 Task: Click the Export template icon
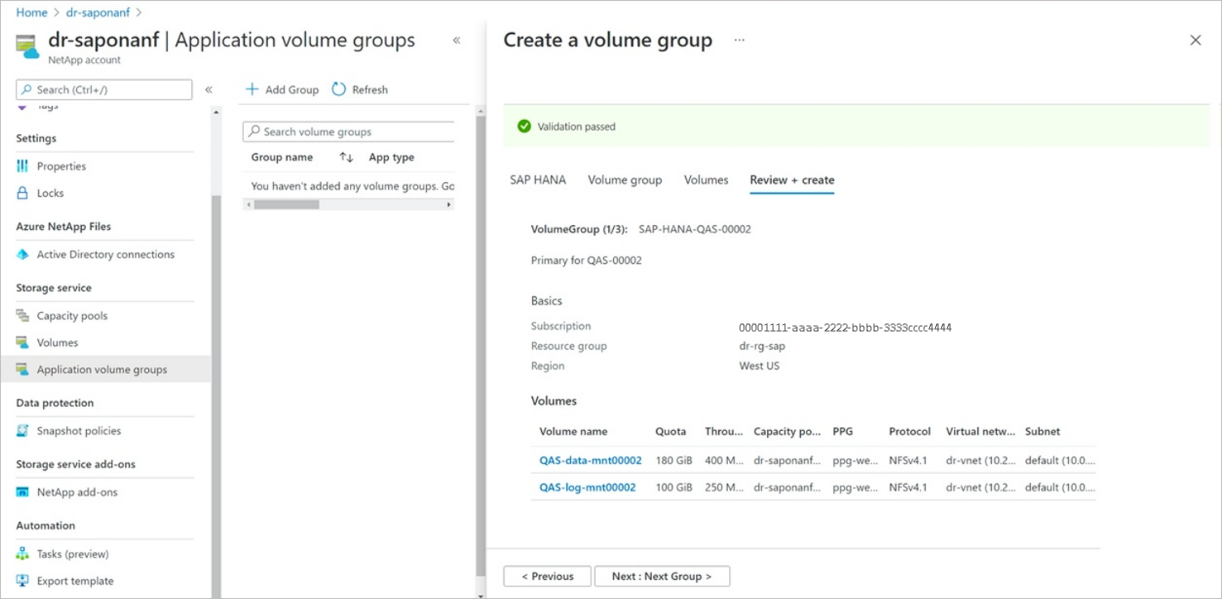(23, 581)
